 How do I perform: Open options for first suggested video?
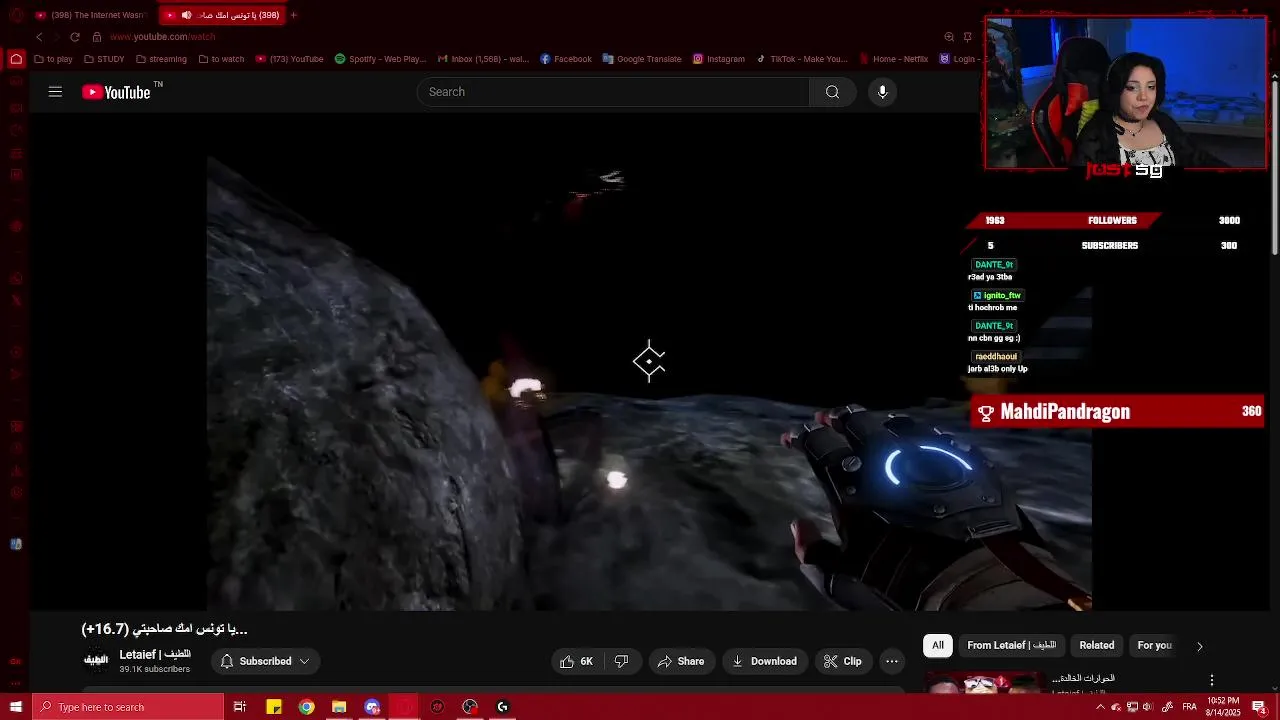point(1212,680)
